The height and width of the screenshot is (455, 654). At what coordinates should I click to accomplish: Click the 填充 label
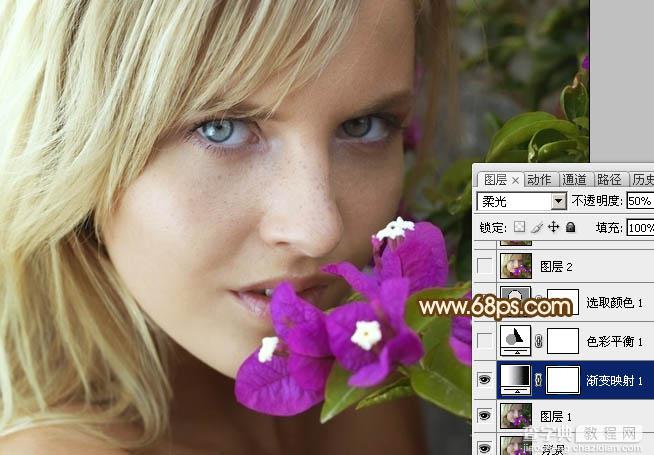(609, 228)
